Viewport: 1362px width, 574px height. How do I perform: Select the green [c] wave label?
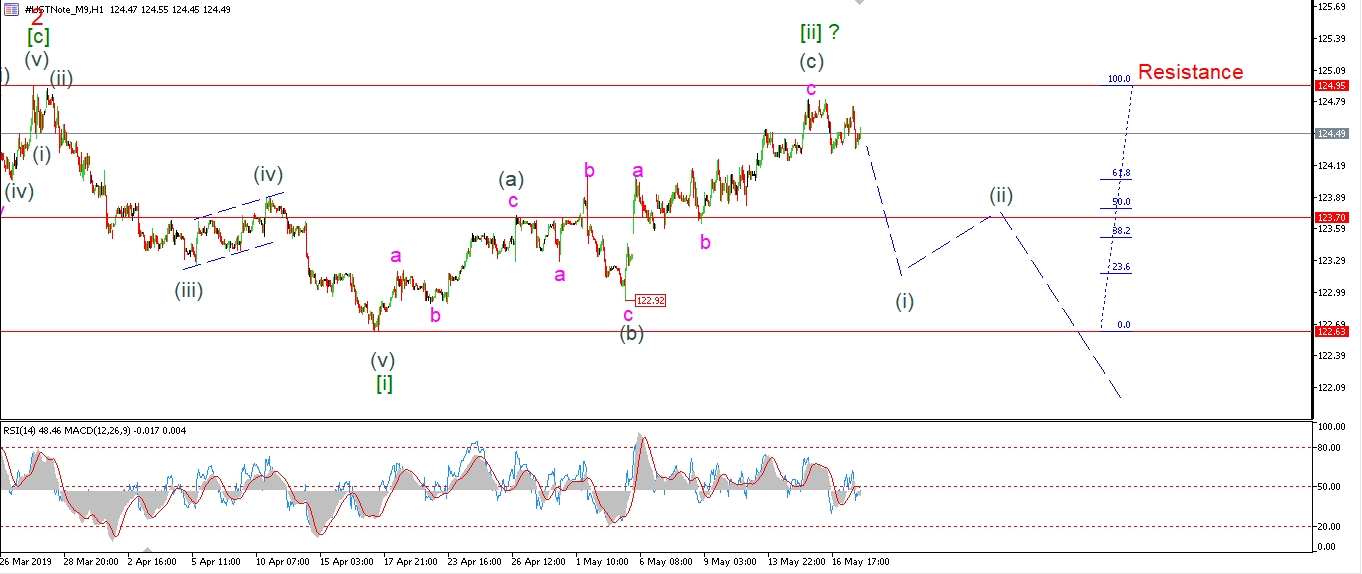[x=38, y=37]
